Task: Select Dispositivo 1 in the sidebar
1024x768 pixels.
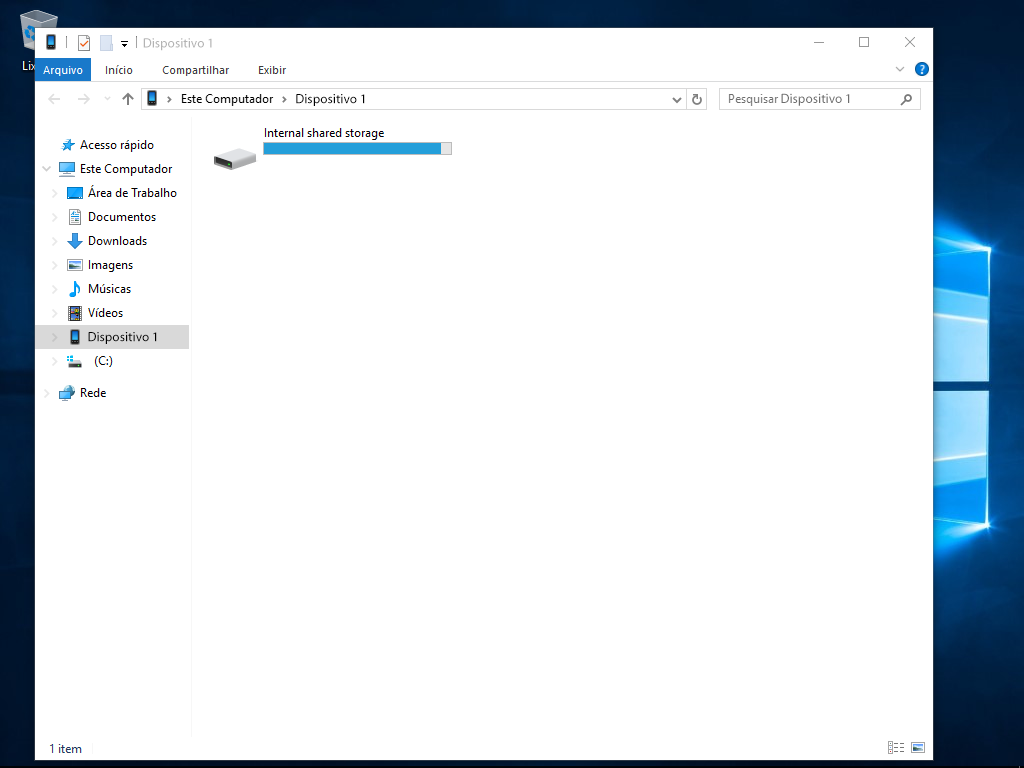Action: coord(123,337)
